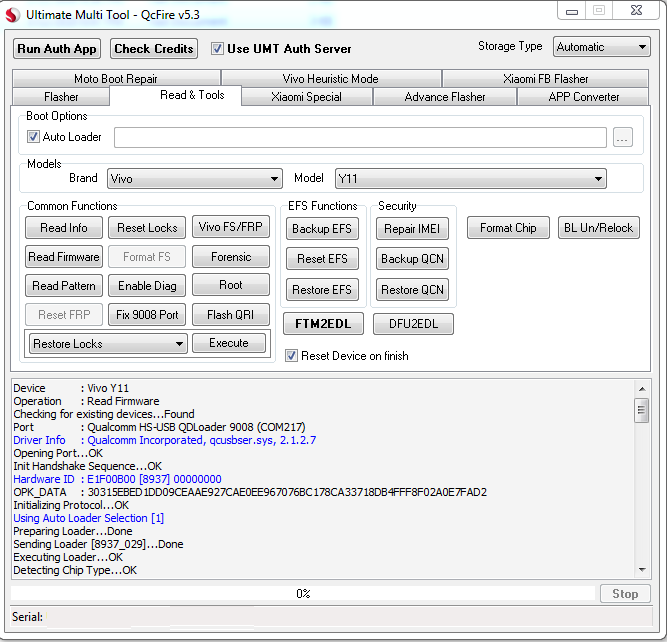667x642 pixels.
Task: Open the Model dropdown showing Y11
Action: tap(470, 178)
